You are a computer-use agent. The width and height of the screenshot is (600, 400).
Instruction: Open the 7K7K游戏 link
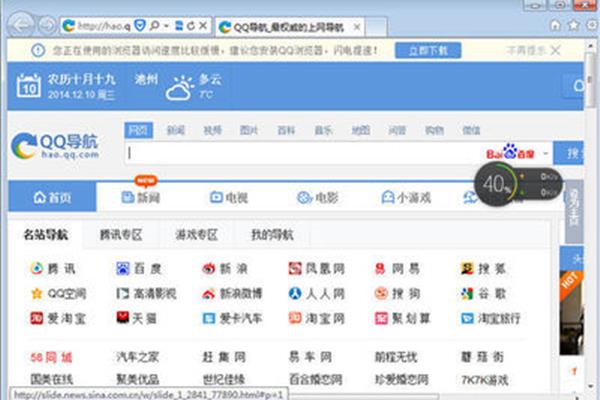485,380
